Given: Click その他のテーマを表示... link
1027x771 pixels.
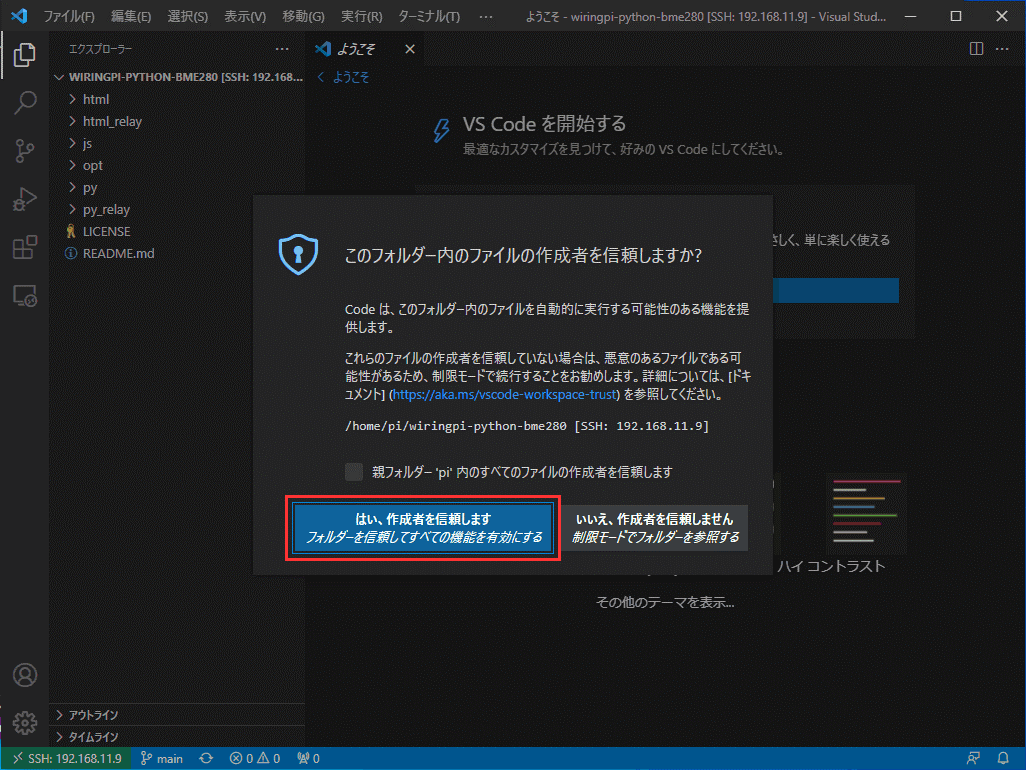Looking at the screenshot, I should (x=665, y=602).
